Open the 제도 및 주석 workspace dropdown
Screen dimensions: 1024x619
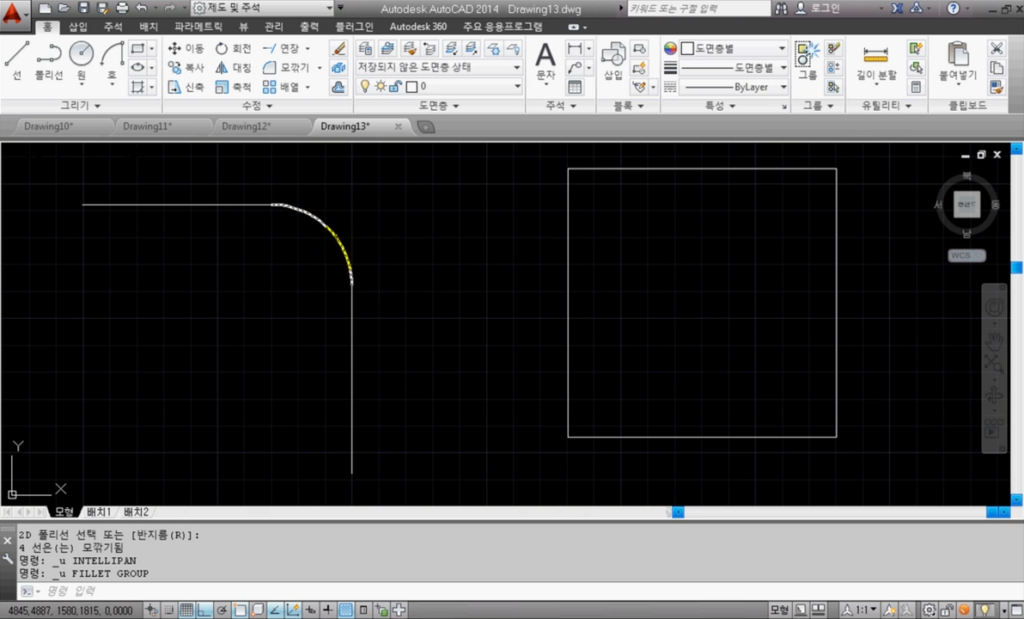pos(263,8)
